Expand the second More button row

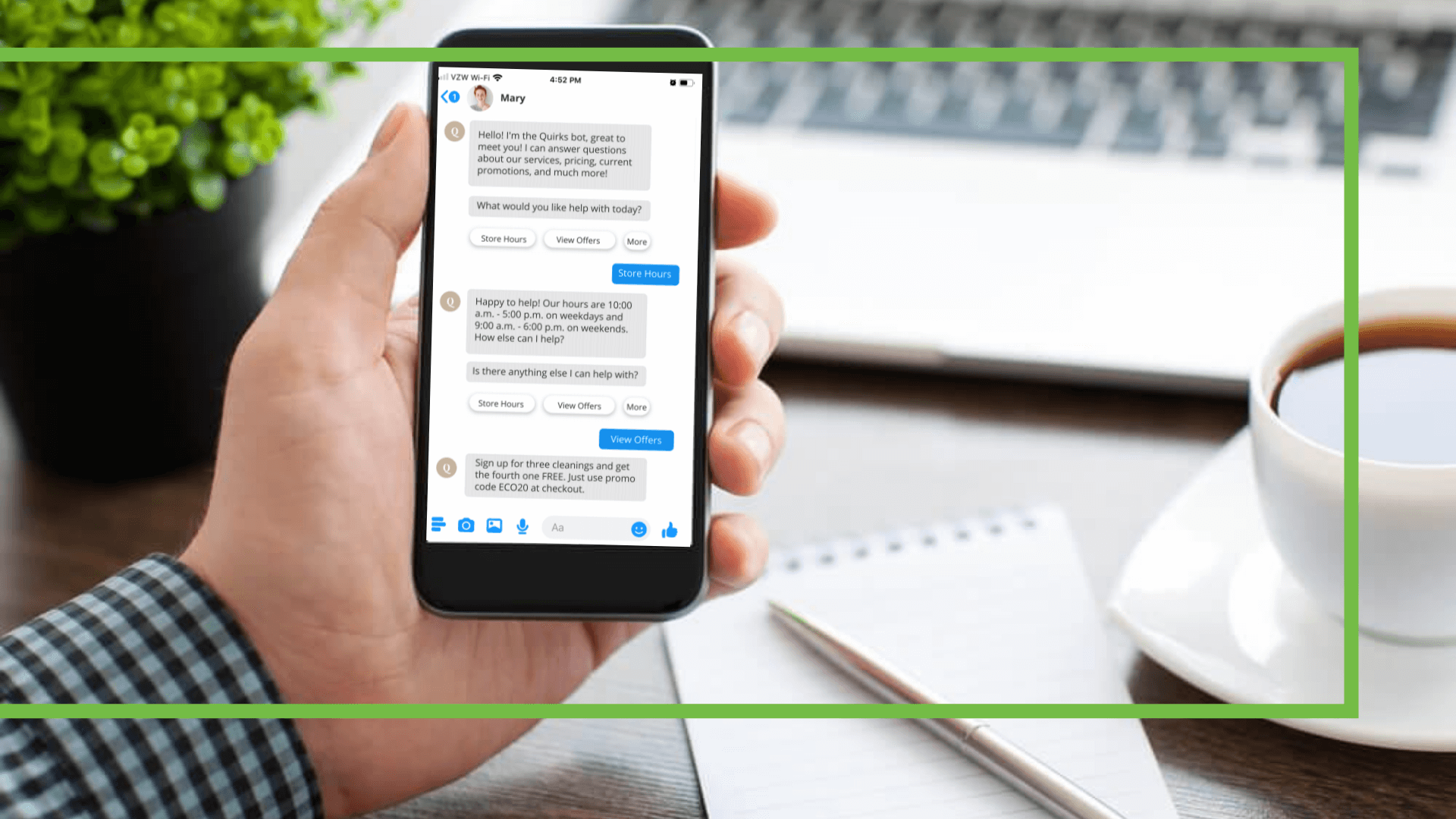pos(636,406)
